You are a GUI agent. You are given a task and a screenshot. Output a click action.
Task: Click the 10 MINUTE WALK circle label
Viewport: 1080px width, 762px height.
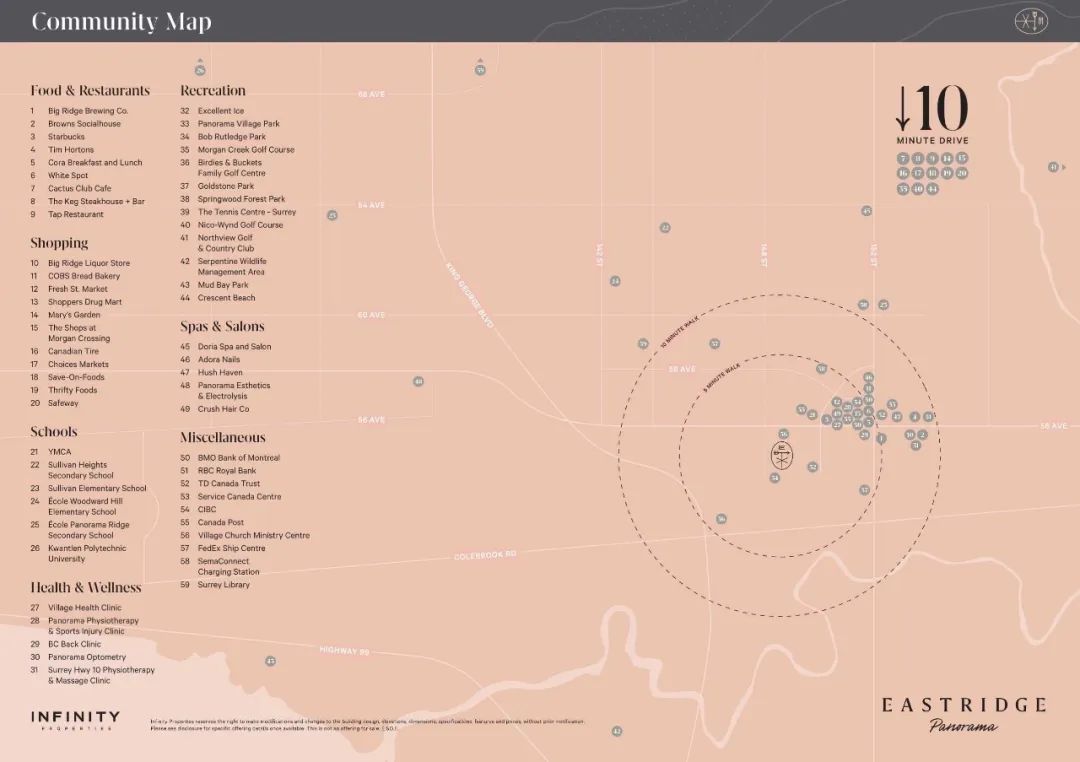[x=679, y=331]
